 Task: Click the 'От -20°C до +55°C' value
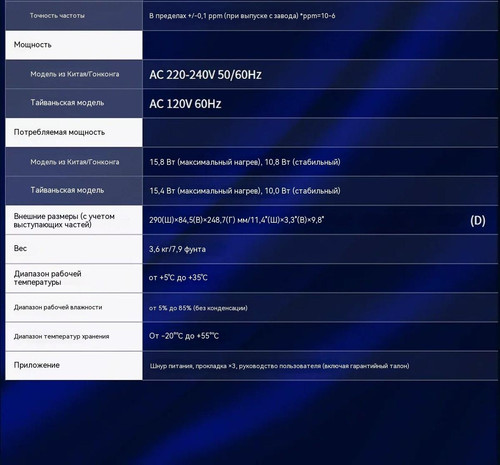pyautogui.click(x=184, y=336)
